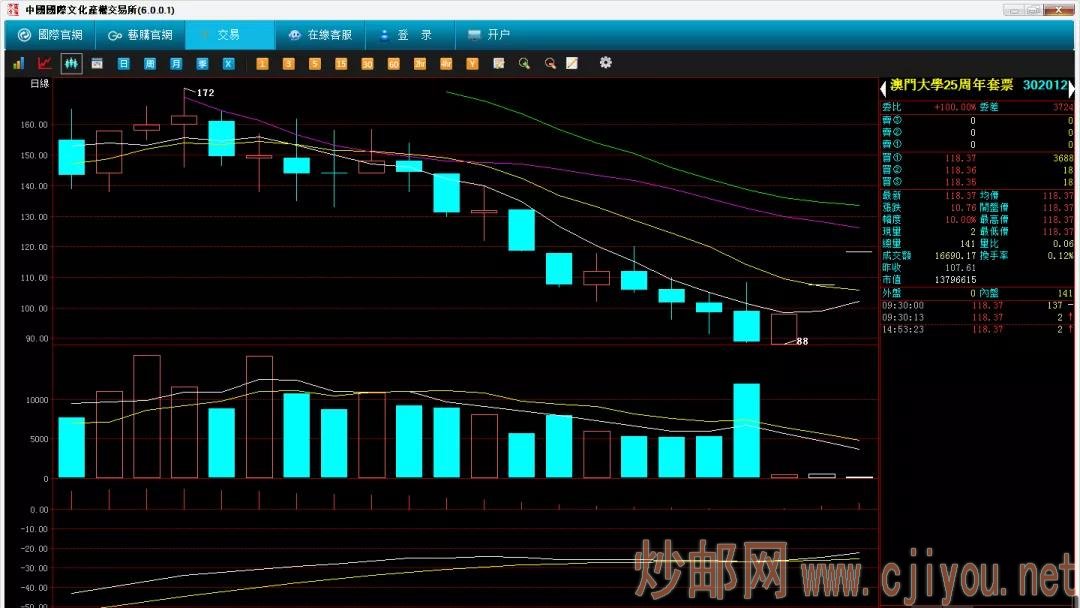Click the blue X period icon
The image size is (1080, 608).
(x=228, y=64)
